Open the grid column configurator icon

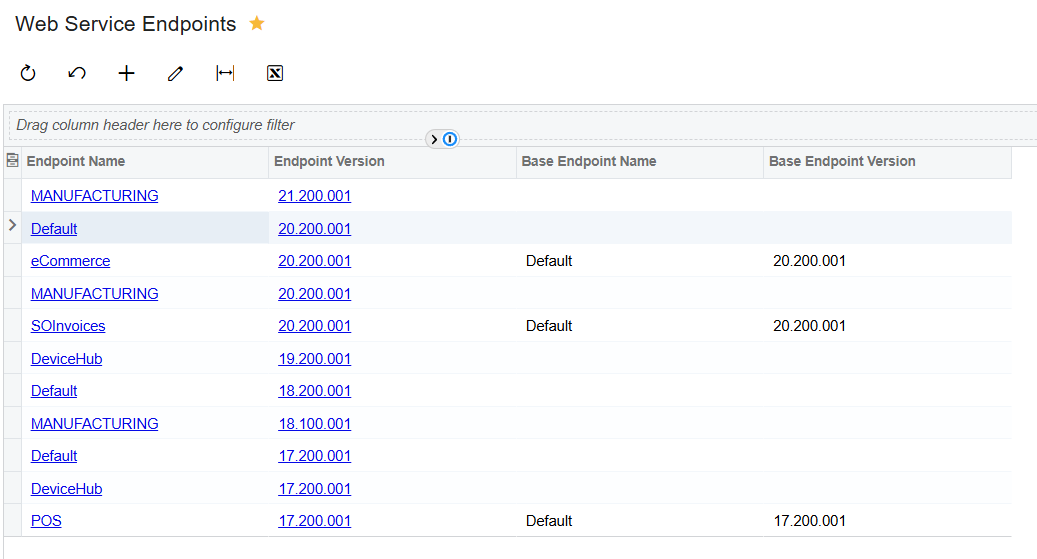[x=12, y=161]
